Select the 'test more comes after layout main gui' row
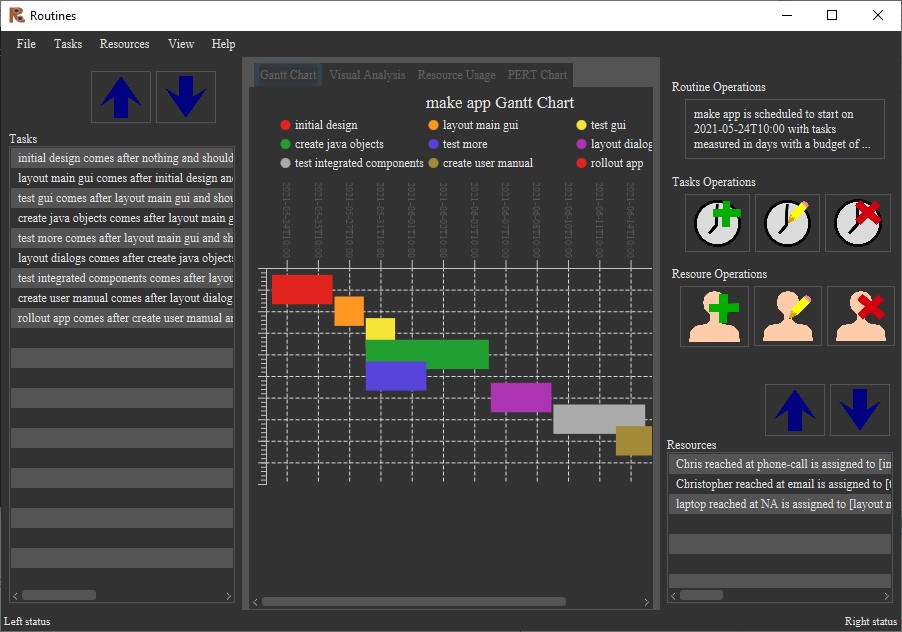The width and height of the screenshot is (902, 632). [x=122, y=238]
